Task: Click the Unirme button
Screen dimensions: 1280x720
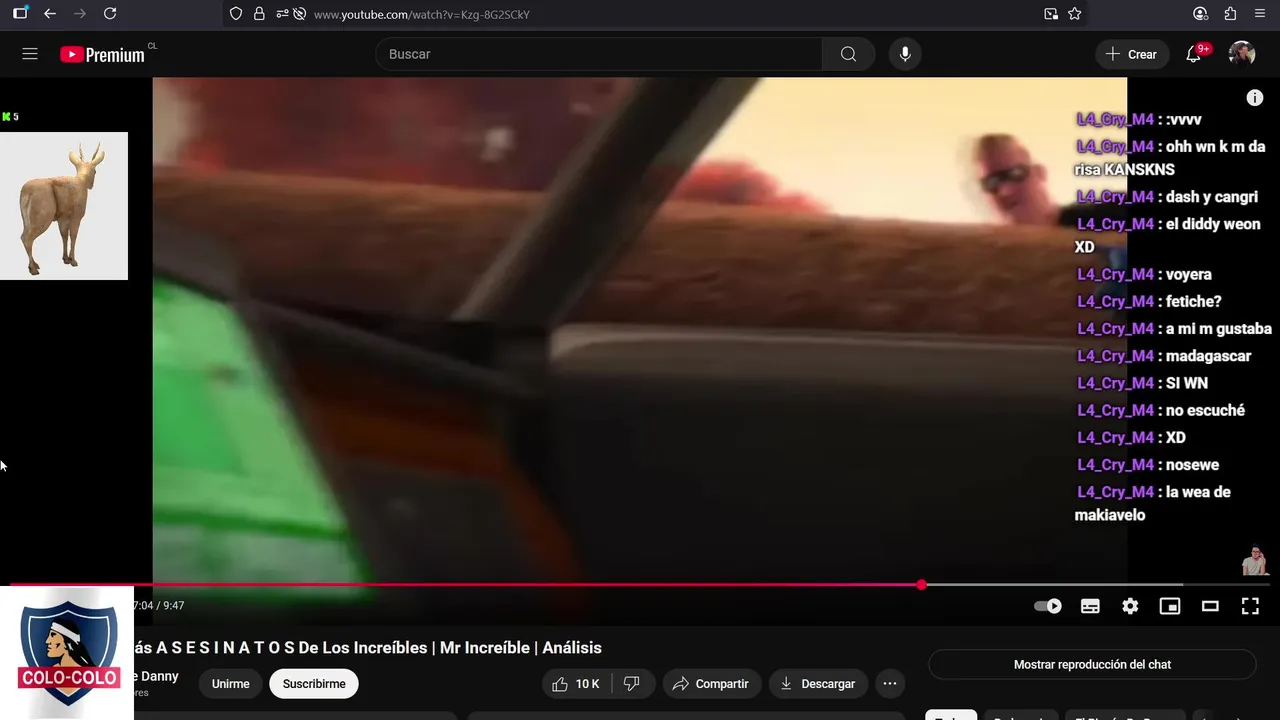Action: point(230,684)
